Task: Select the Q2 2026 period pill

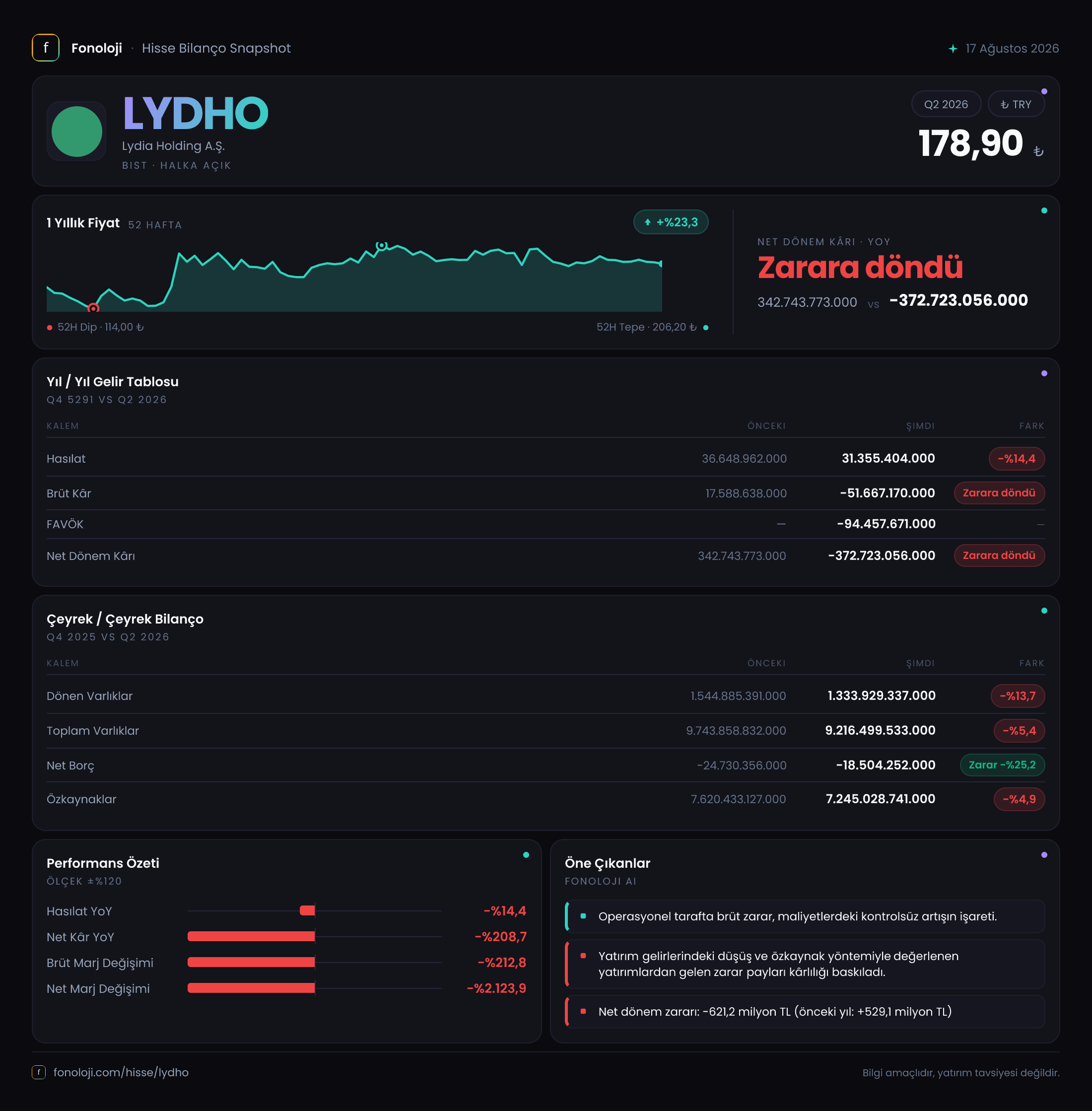Action: [946, 104]
